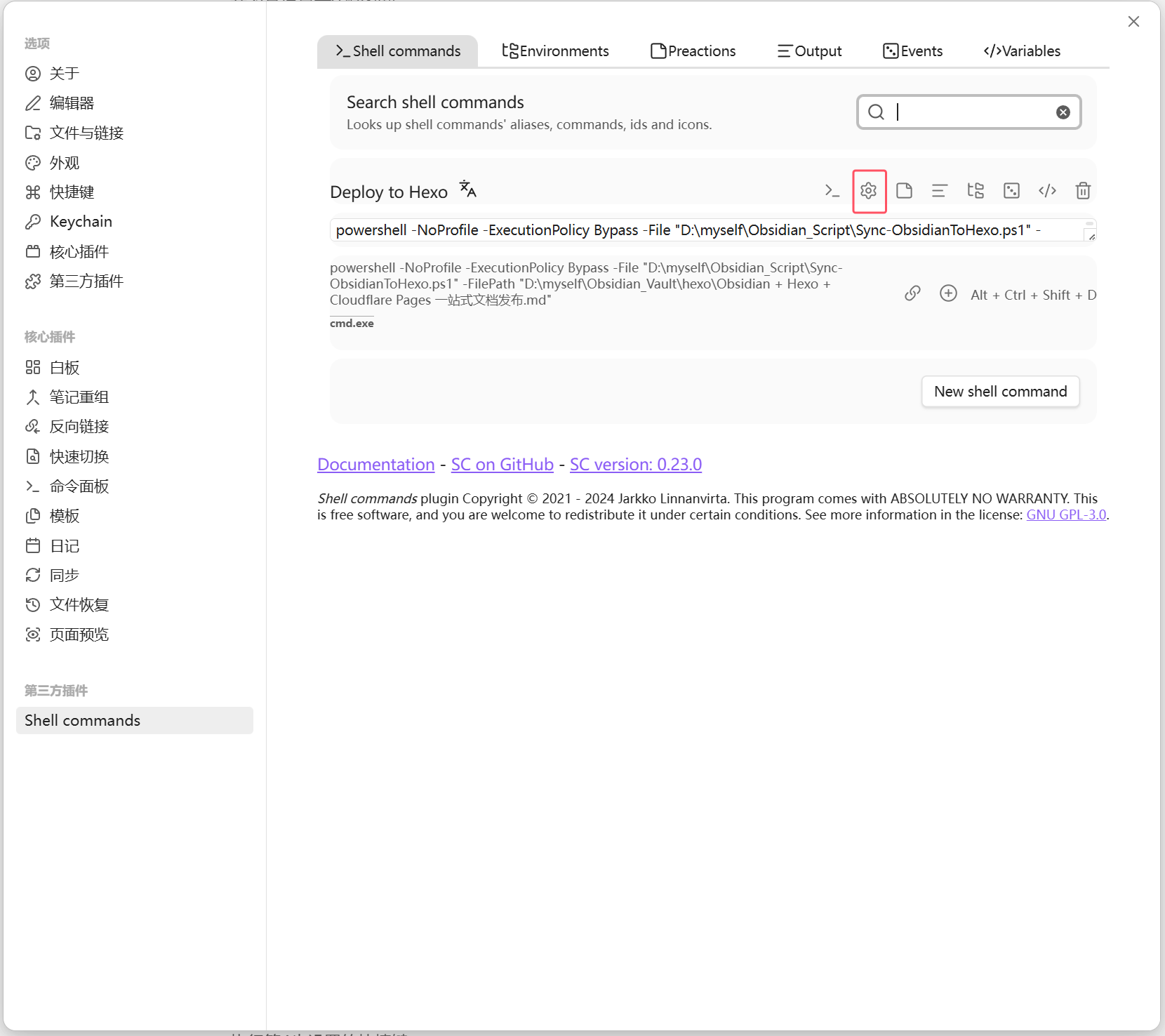This screenshot has width=1165, height=1036.
Task: Open Output settings icon for the command
Action: pyautogui.click(x=940, y=191)
